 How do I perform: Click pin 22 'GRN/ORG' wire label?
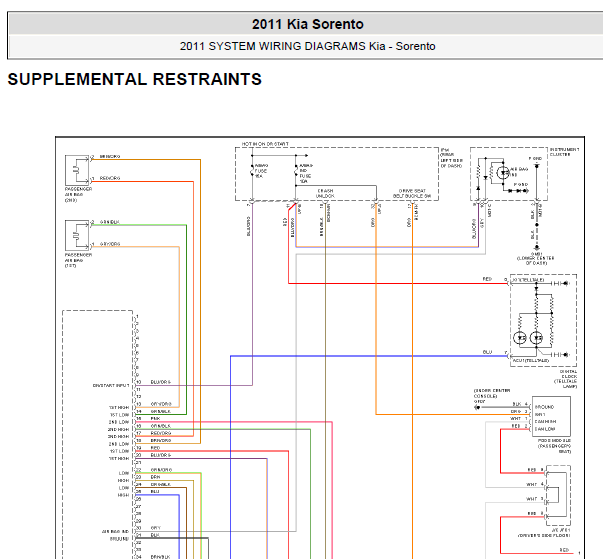(161, 470)
